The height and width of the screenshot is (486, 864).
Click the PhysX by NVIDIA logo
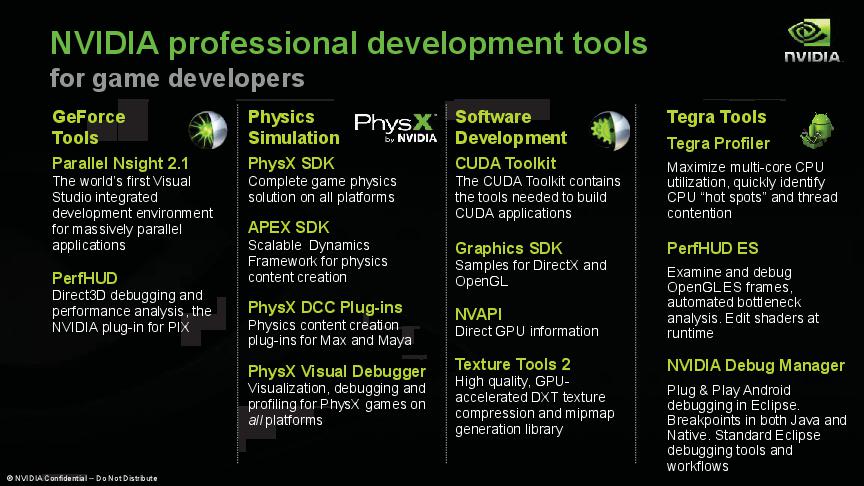point(396,128)
